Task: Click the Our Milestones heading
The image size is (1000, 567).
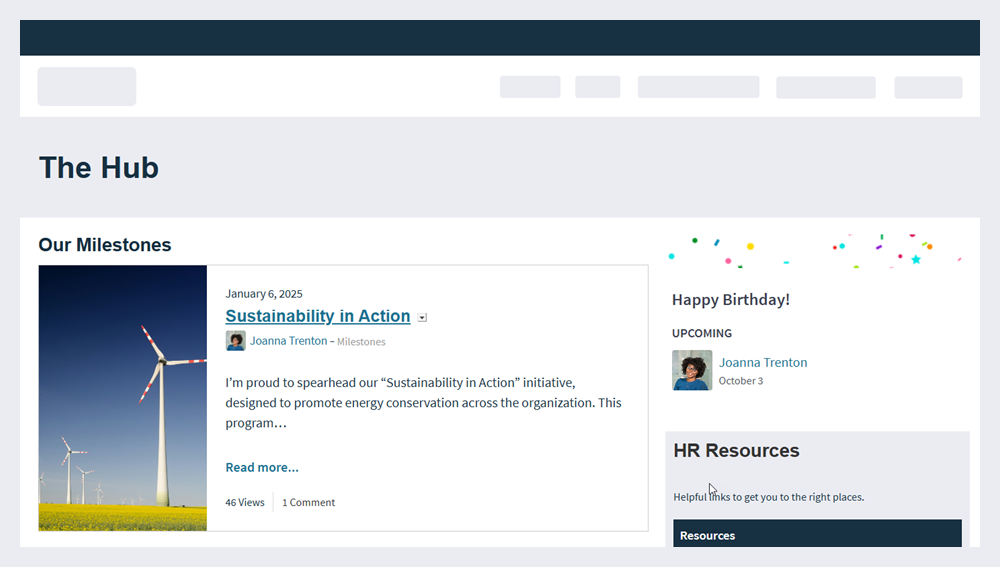Action: [x=105, y=245]
